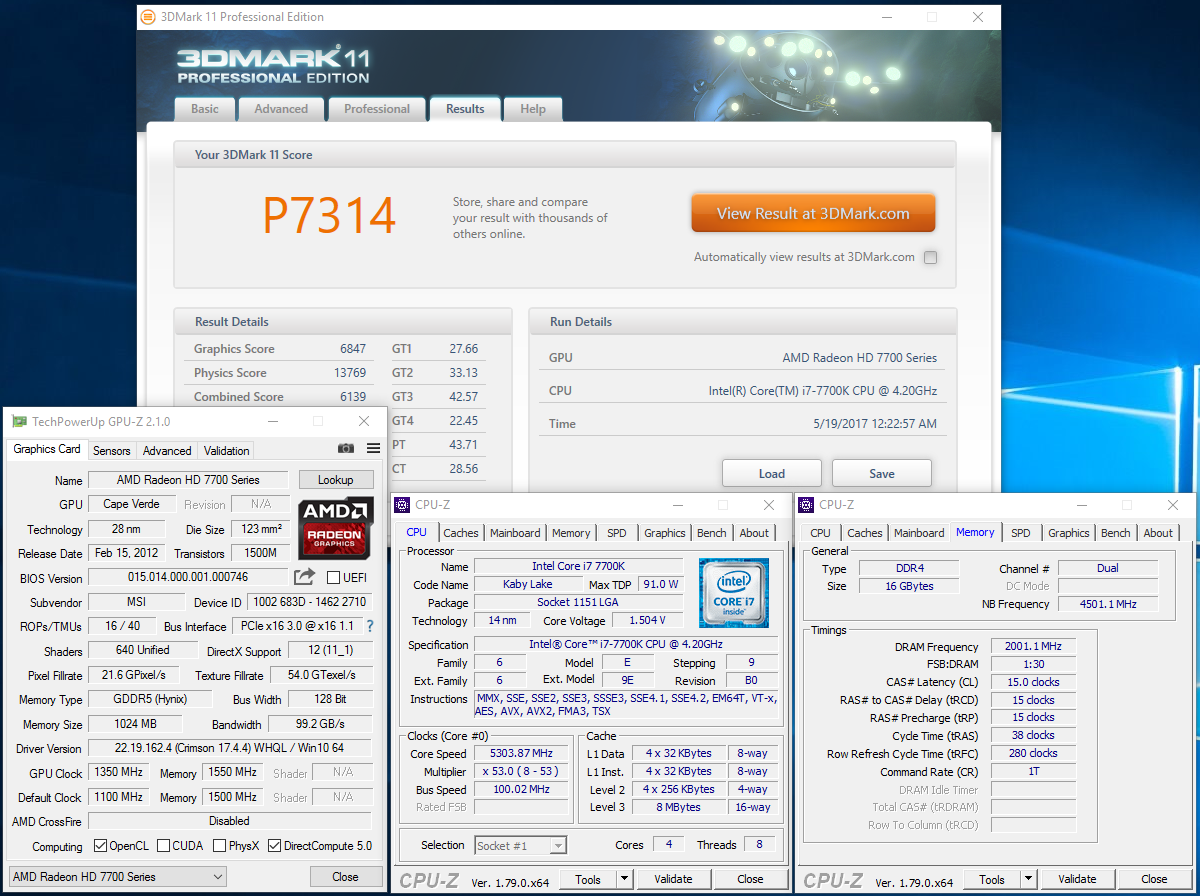The height and width of the screenshot is (896, 1200).
Task: Switch to the Advanced tab in 3DMark
Action: [281, 109]
